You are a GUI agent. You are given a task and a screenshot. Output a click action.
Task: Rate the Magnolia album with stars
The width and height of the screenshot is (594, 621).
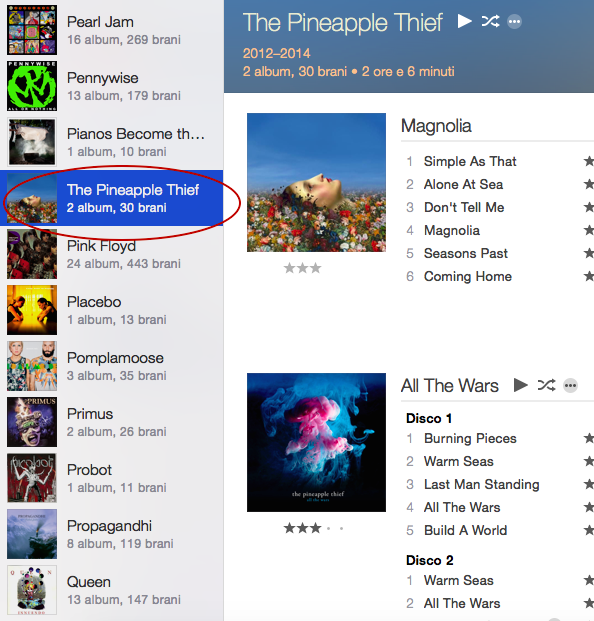pos(303,268)
